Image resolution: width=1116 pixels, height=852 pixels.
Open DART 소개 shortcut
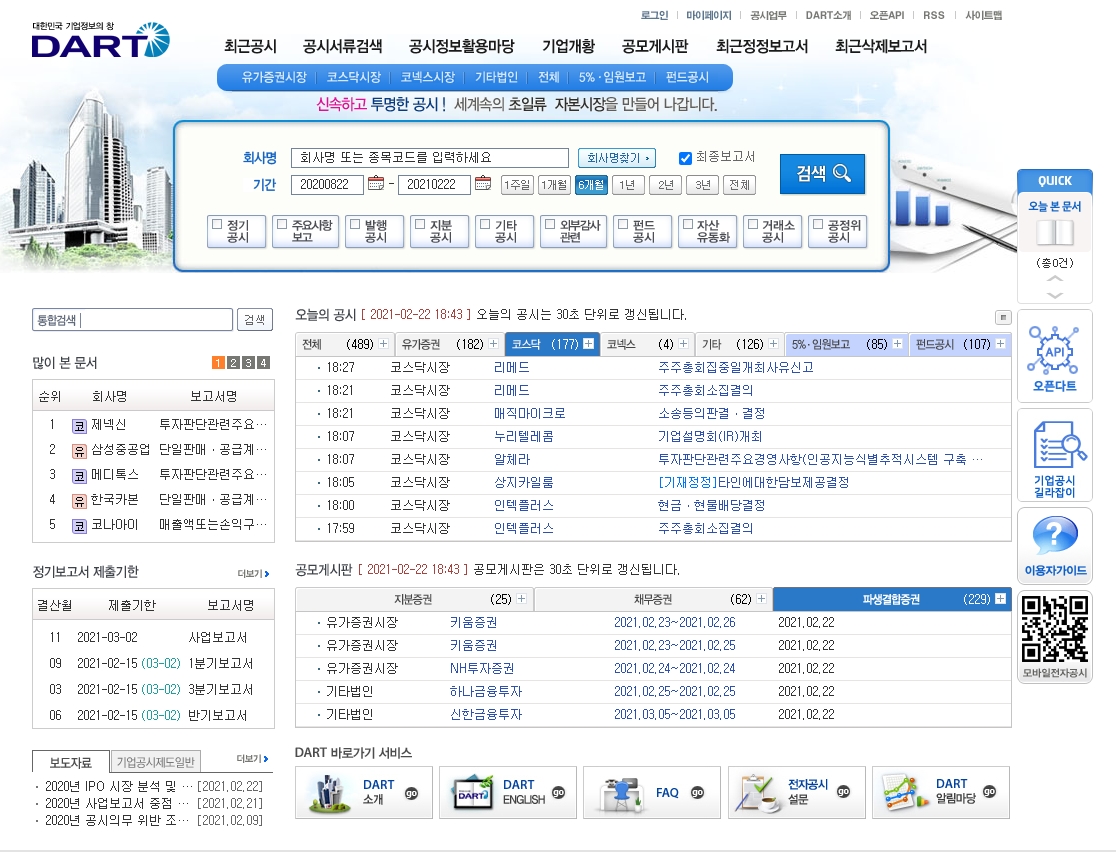[x=364, y=792]
